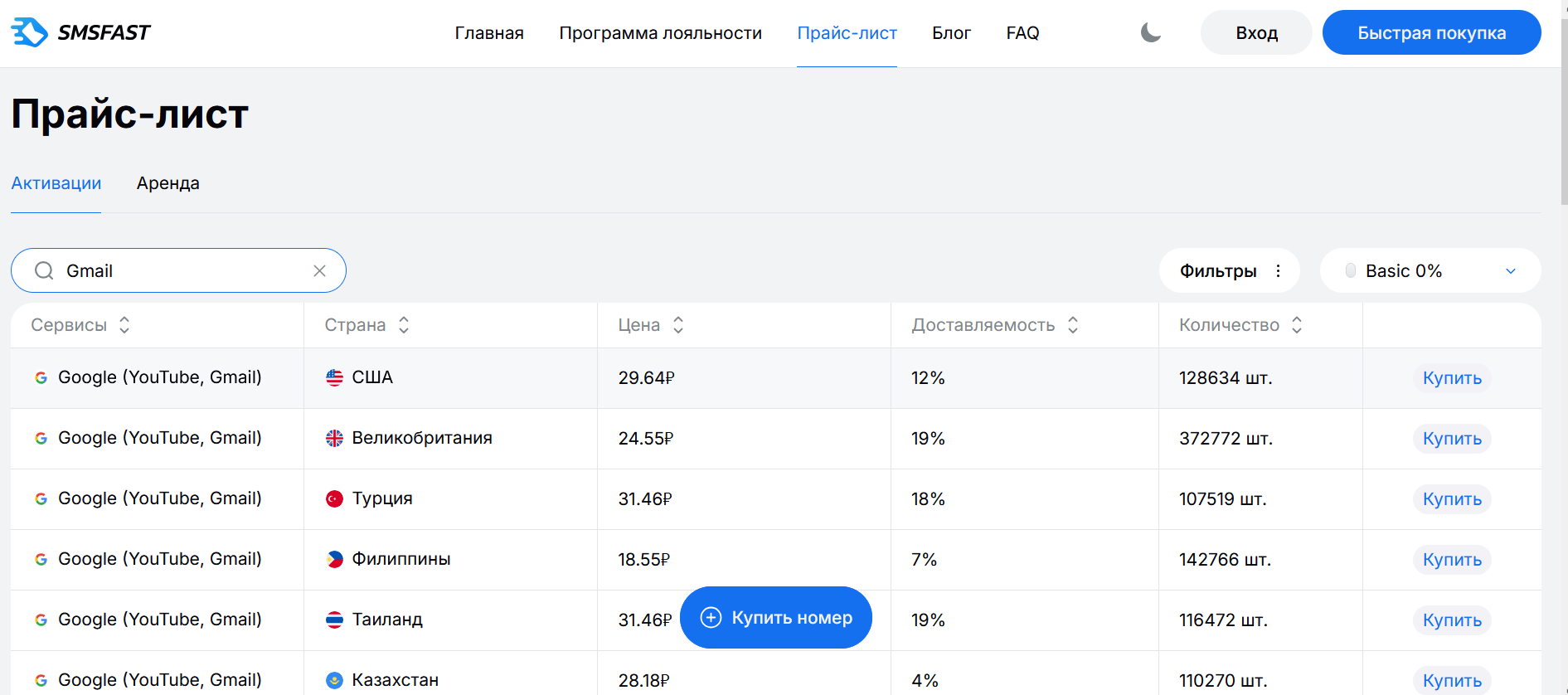Click the Thailand flag icon
This screenshot has width=1568, height=695.
(x=334, y=620)
